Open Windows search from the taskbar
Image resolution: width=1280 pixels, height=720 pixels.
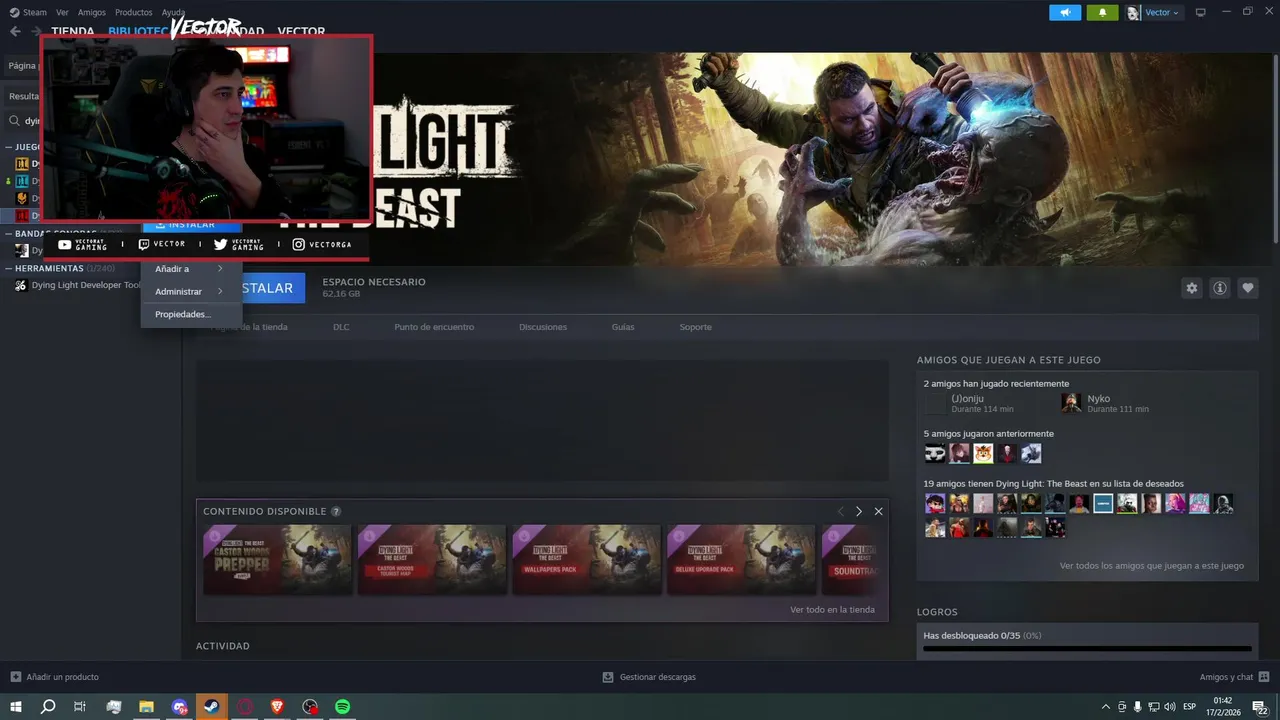[47, 706]
